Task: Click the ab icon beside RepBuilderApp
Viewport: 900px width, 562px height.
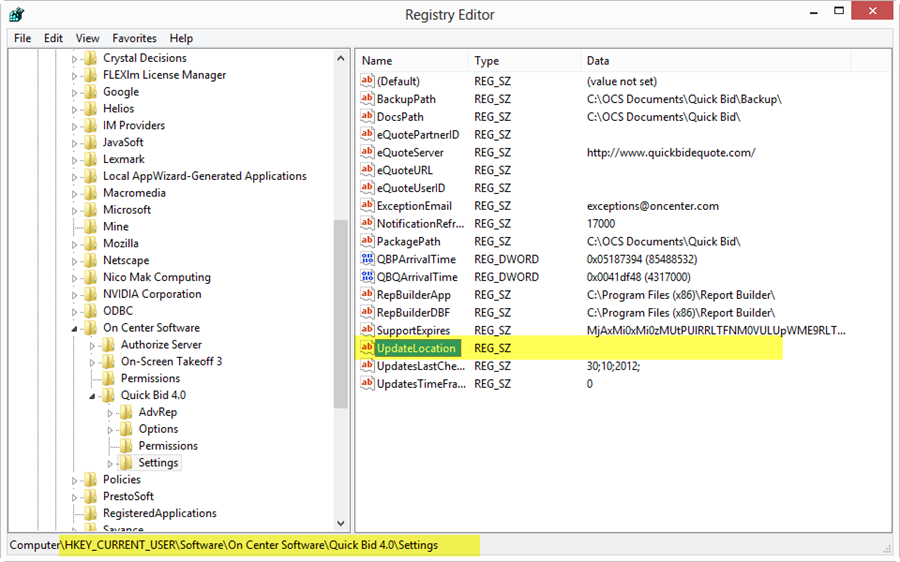Action: point(367,294)
